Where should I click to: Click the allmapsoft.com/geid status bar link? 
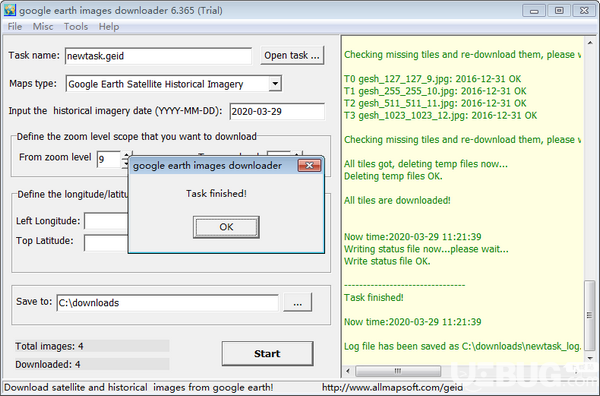click(392, 388)
